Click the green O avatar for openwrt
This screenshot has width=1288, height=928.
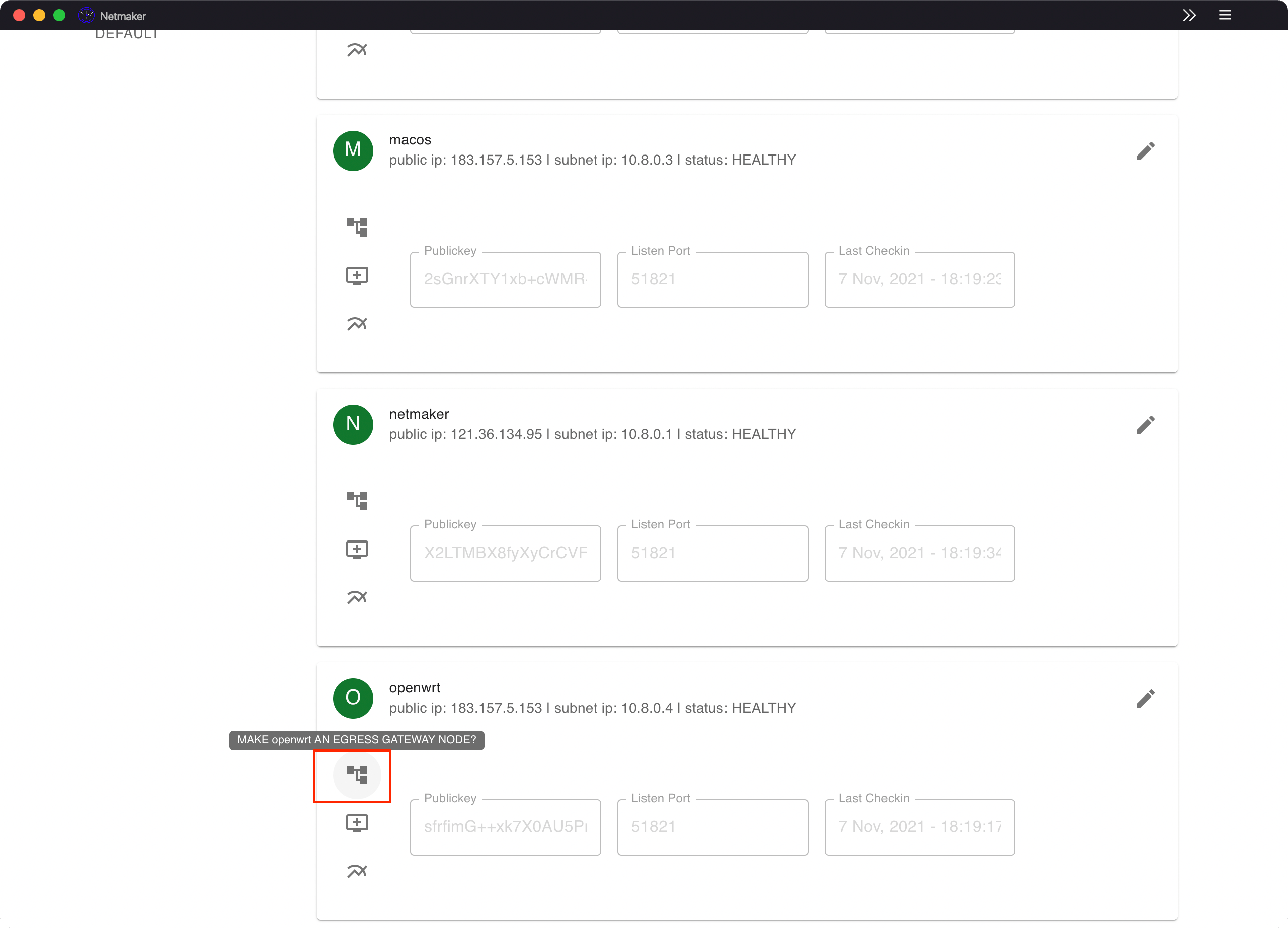click(353, 698)
